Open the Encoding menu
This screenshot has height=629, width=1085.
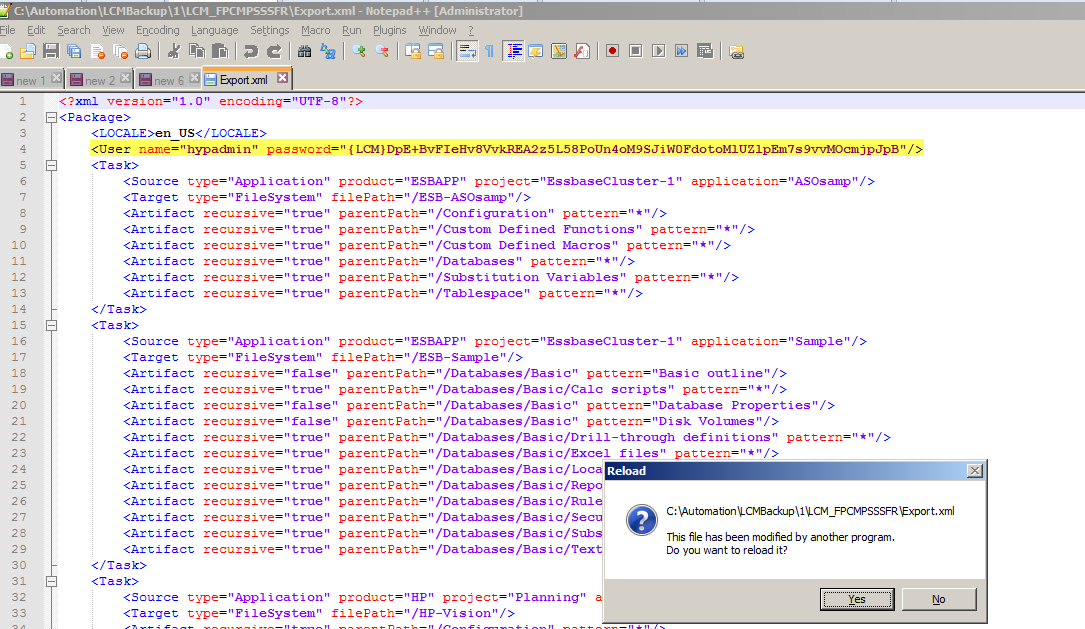pyautogui.click(x=158, y=30)
